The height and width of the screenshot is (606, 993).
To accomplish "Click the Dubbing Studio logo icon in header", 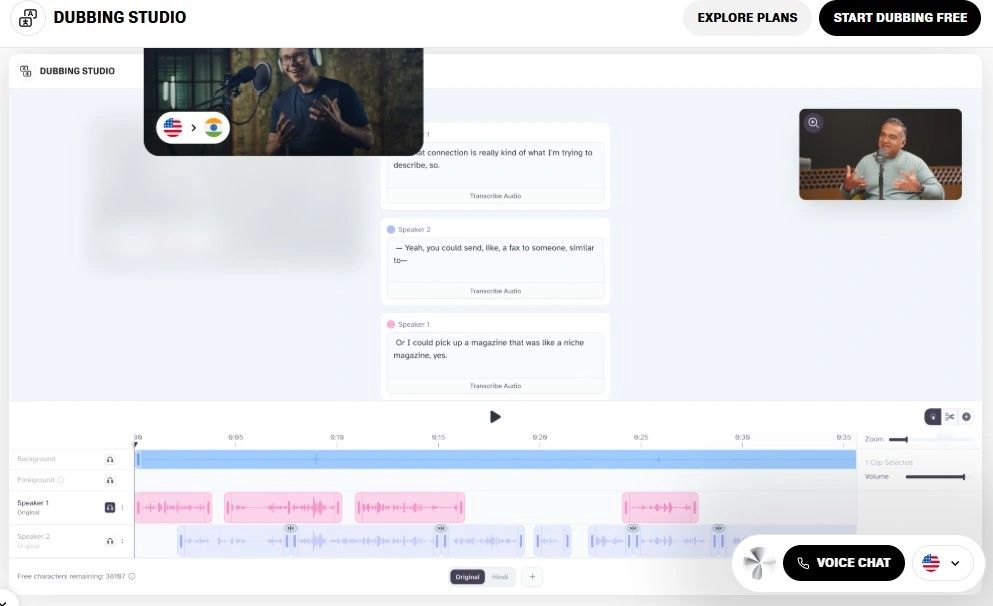I will coord(28,18).
